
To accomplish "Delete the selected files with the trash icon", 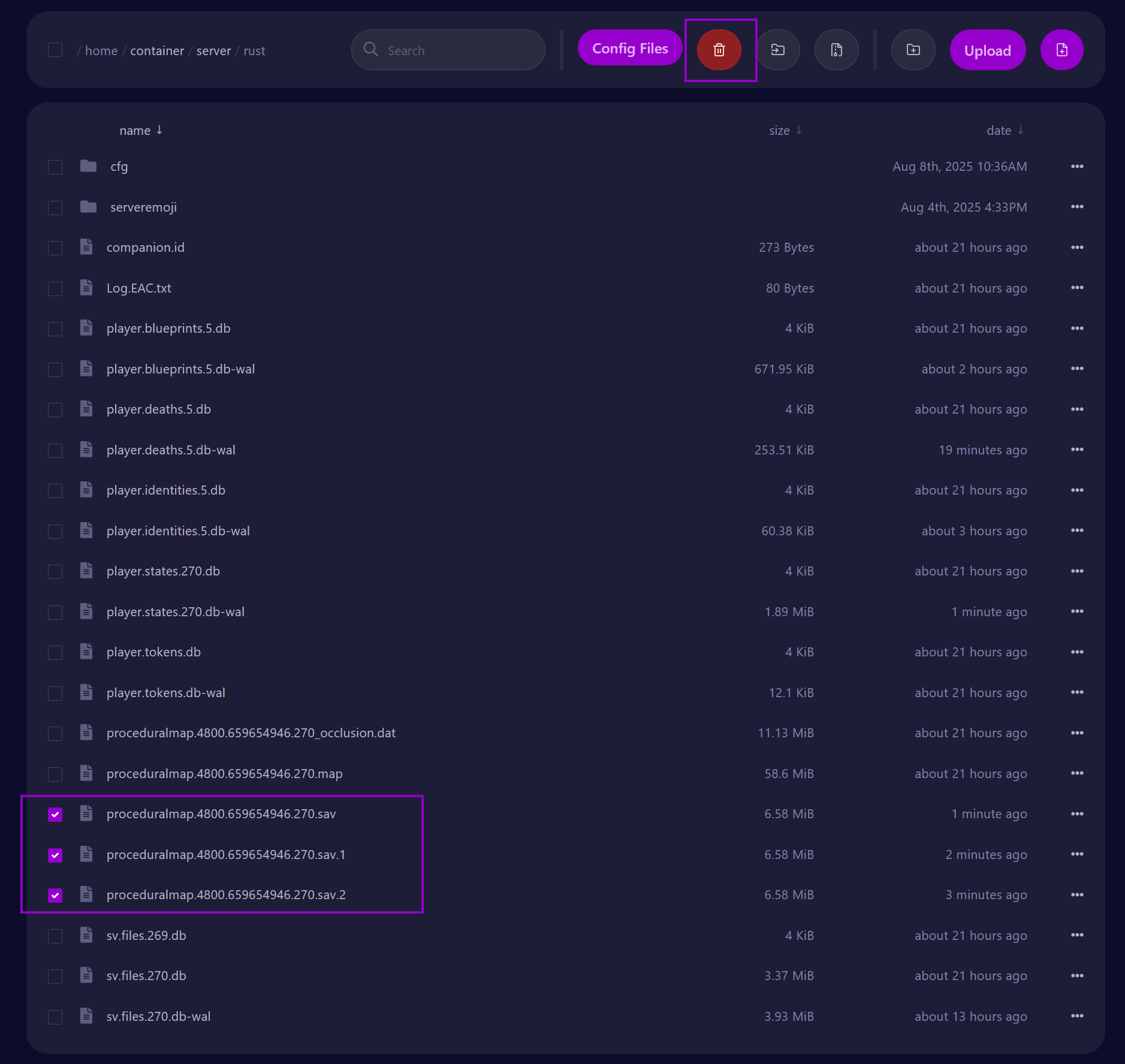I will [x=719, y=50].
